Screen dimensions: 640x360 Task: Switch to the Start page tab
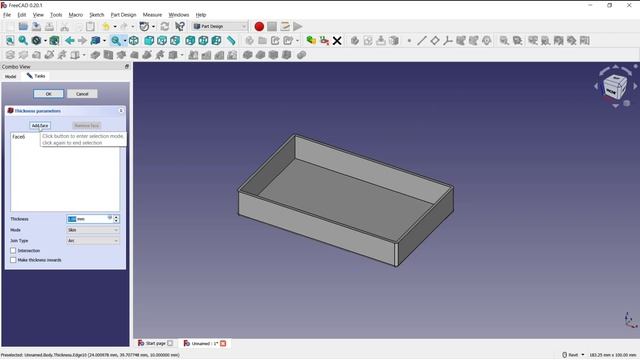coord(155,343)
